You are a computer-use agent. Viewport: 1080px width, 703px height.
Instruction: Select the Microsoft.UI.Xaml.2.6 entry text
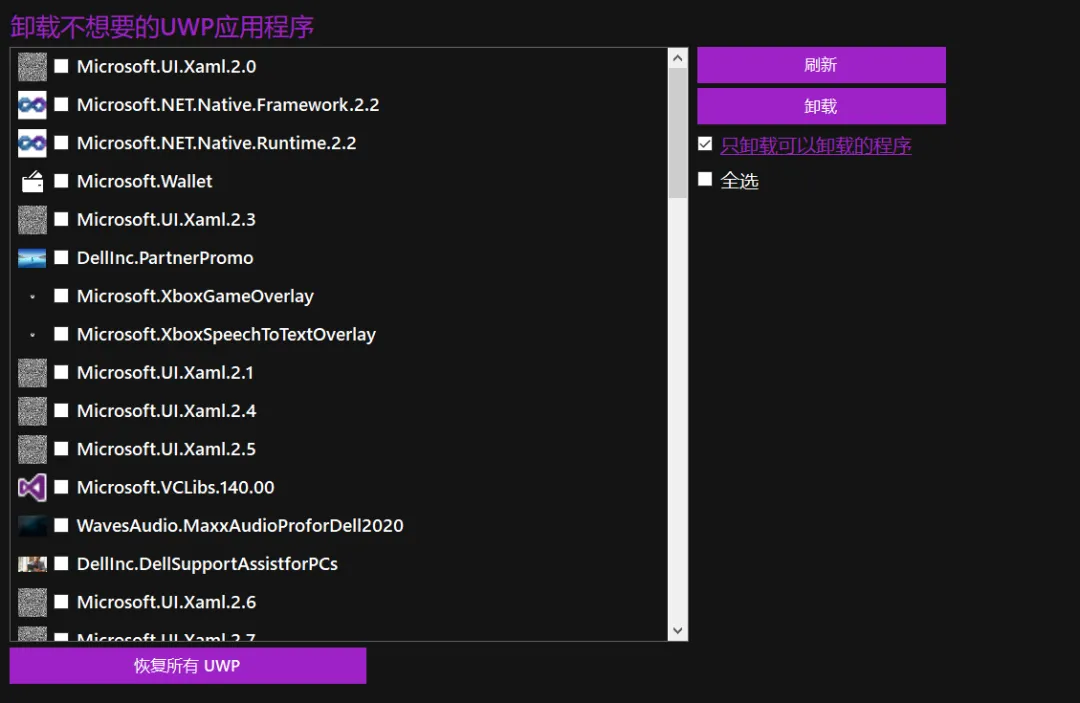click(166, 602)
